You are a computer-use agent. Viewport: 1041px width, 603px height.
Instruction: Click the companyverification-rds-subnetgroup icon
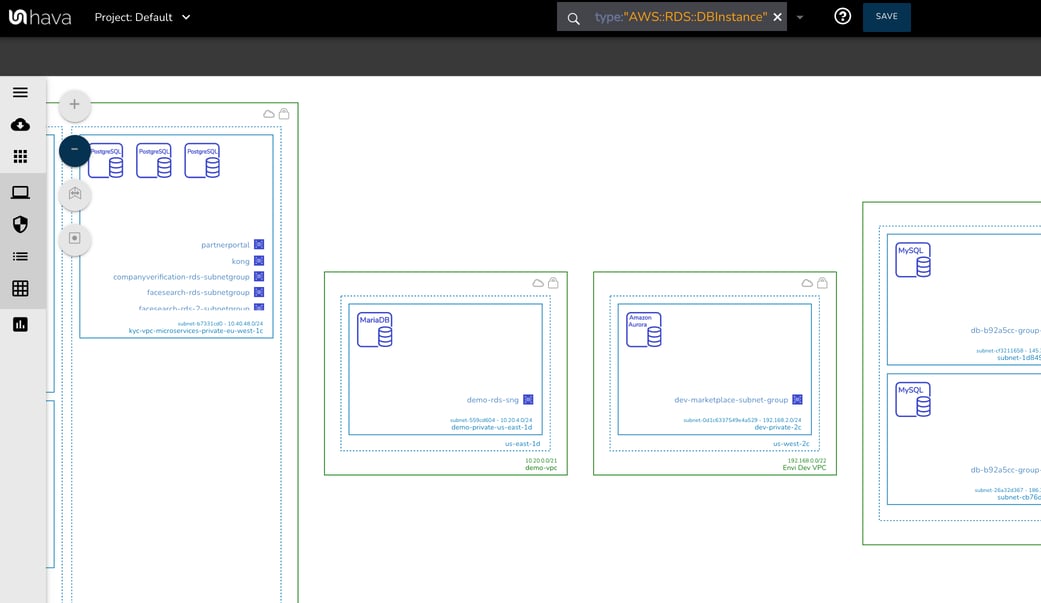point(259,276)
